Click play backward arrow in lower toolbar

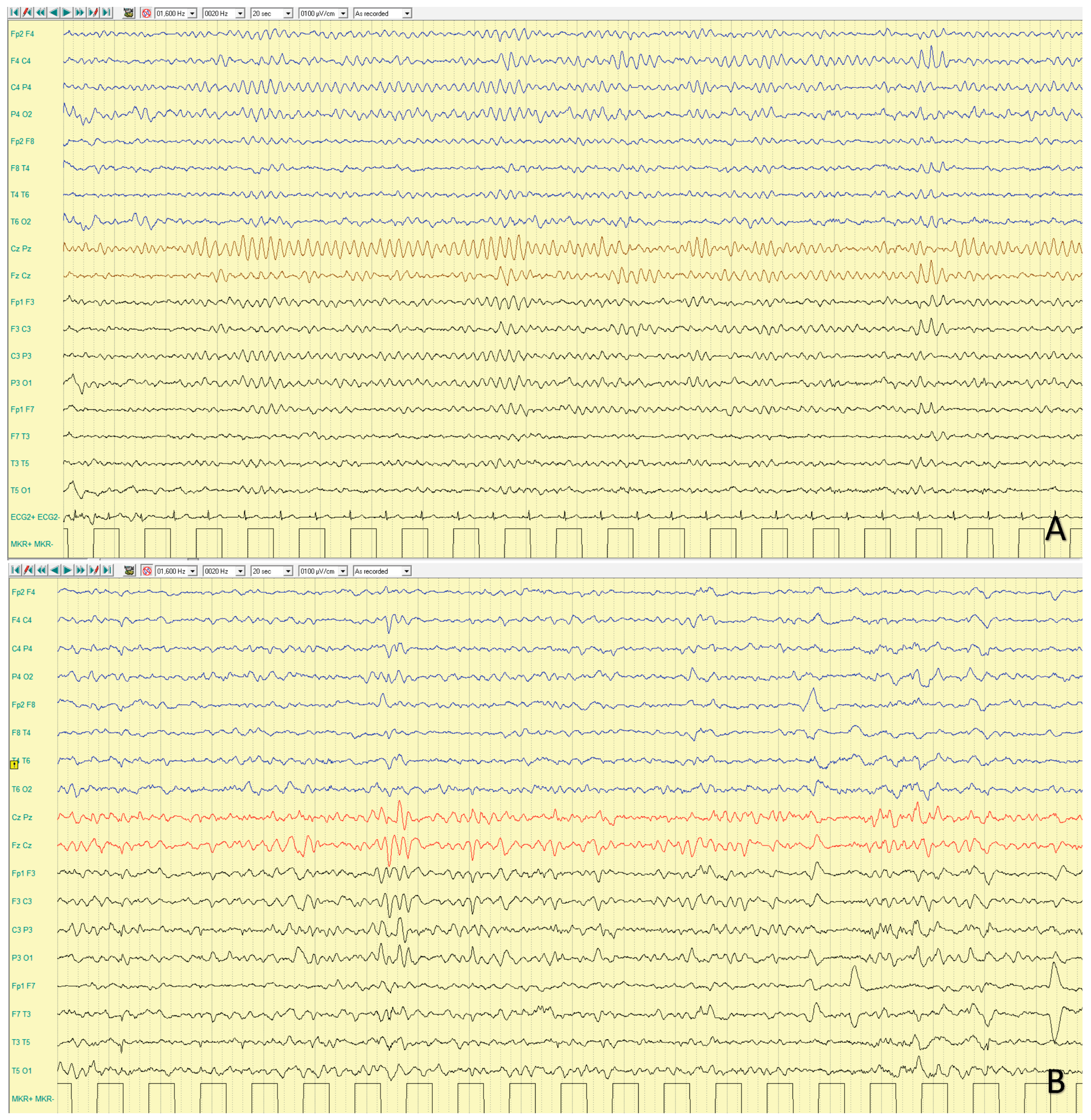point(55,570)
